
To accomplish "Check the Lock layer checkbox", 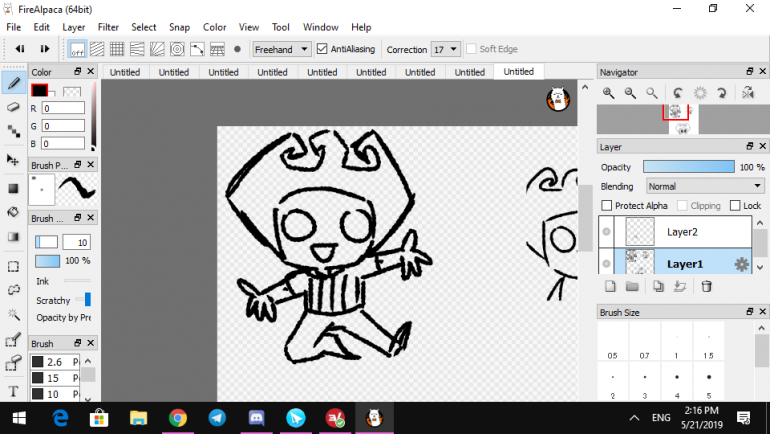I will pyautogui.click(x=735, y=206).
